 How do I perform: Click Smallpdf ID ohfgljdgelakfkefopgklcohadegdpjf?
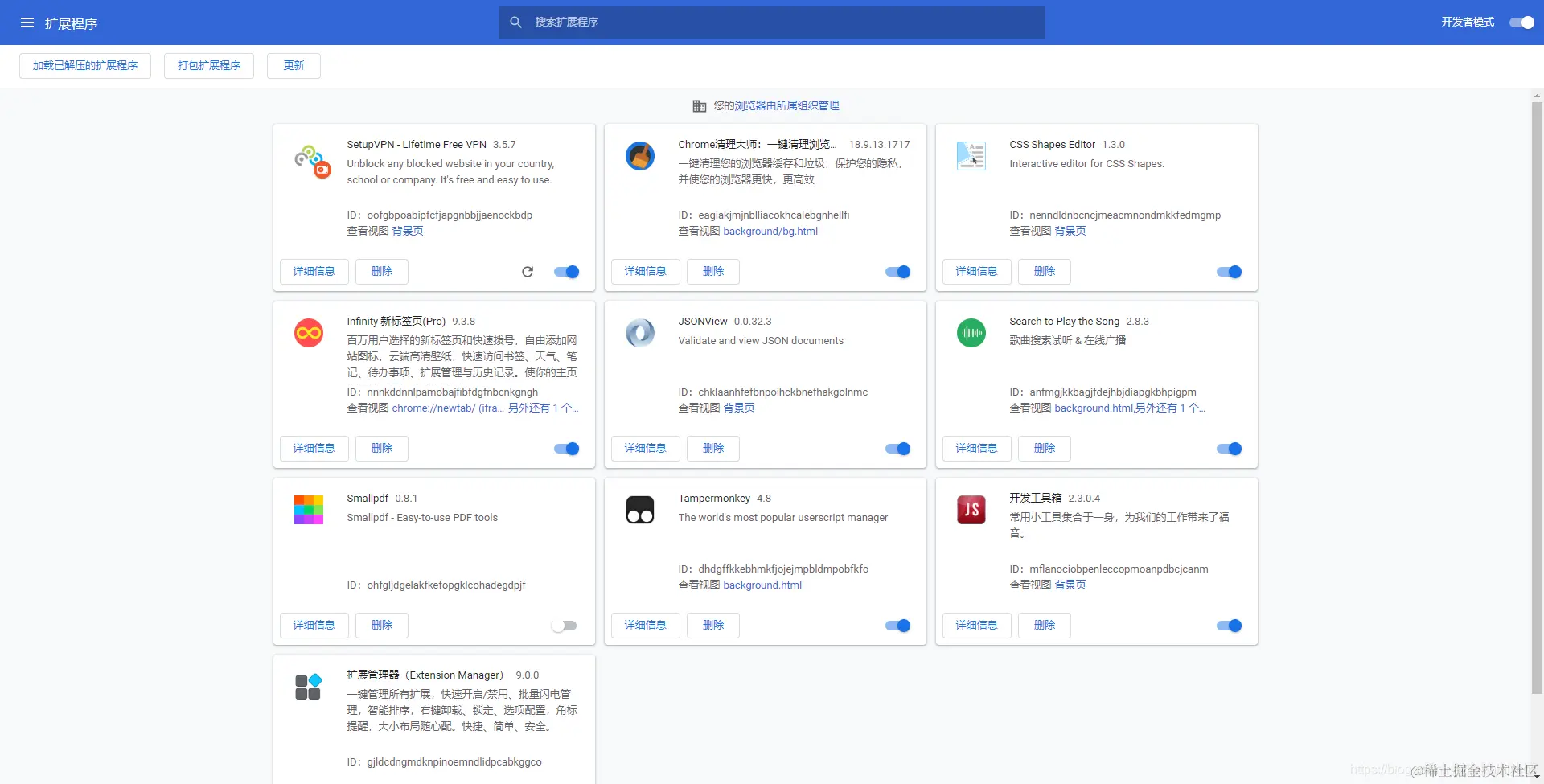coord(446,585)
